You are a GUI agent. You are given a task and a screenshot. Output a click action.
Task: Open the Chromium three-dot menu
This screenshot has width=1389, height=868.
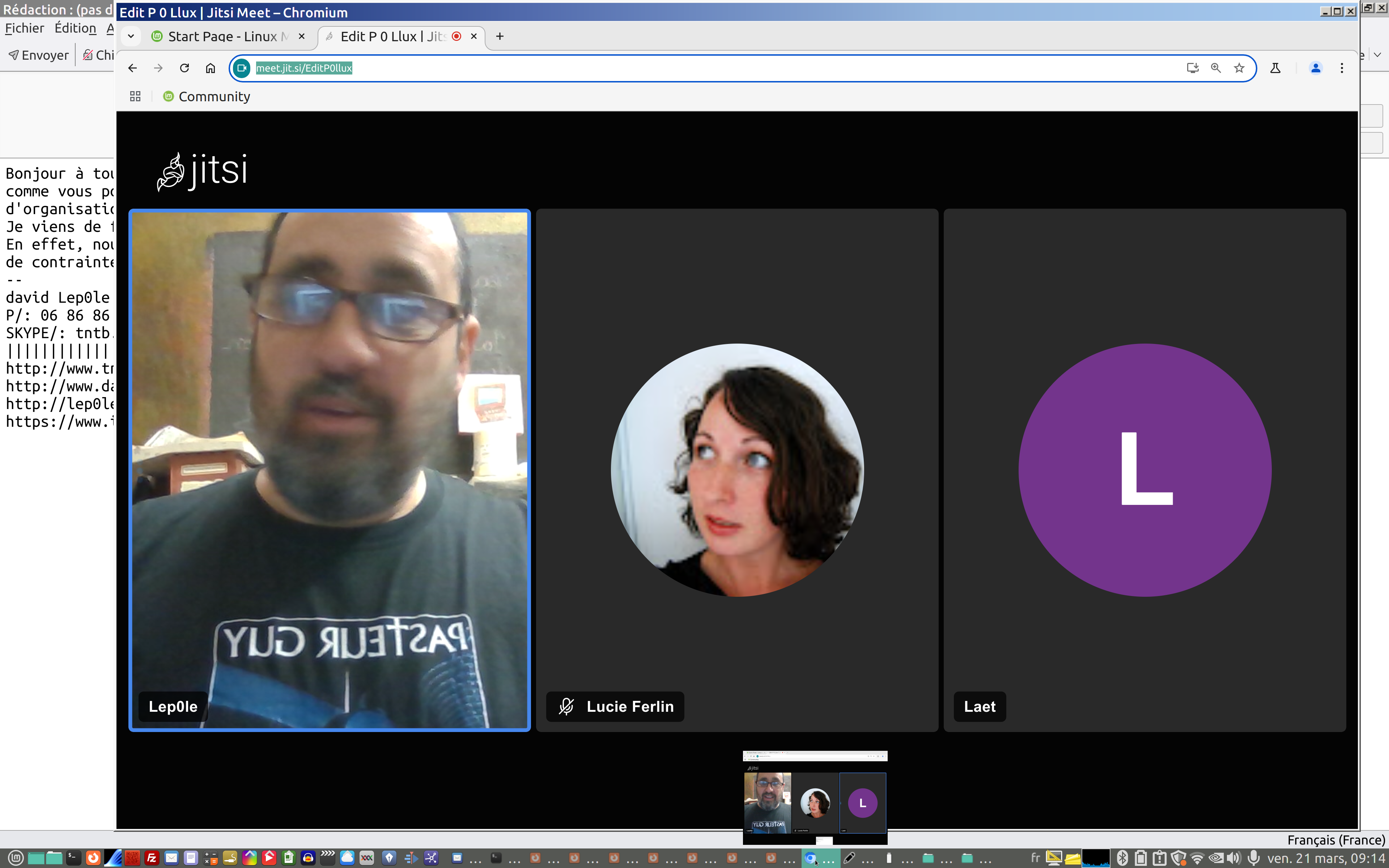1341,68
